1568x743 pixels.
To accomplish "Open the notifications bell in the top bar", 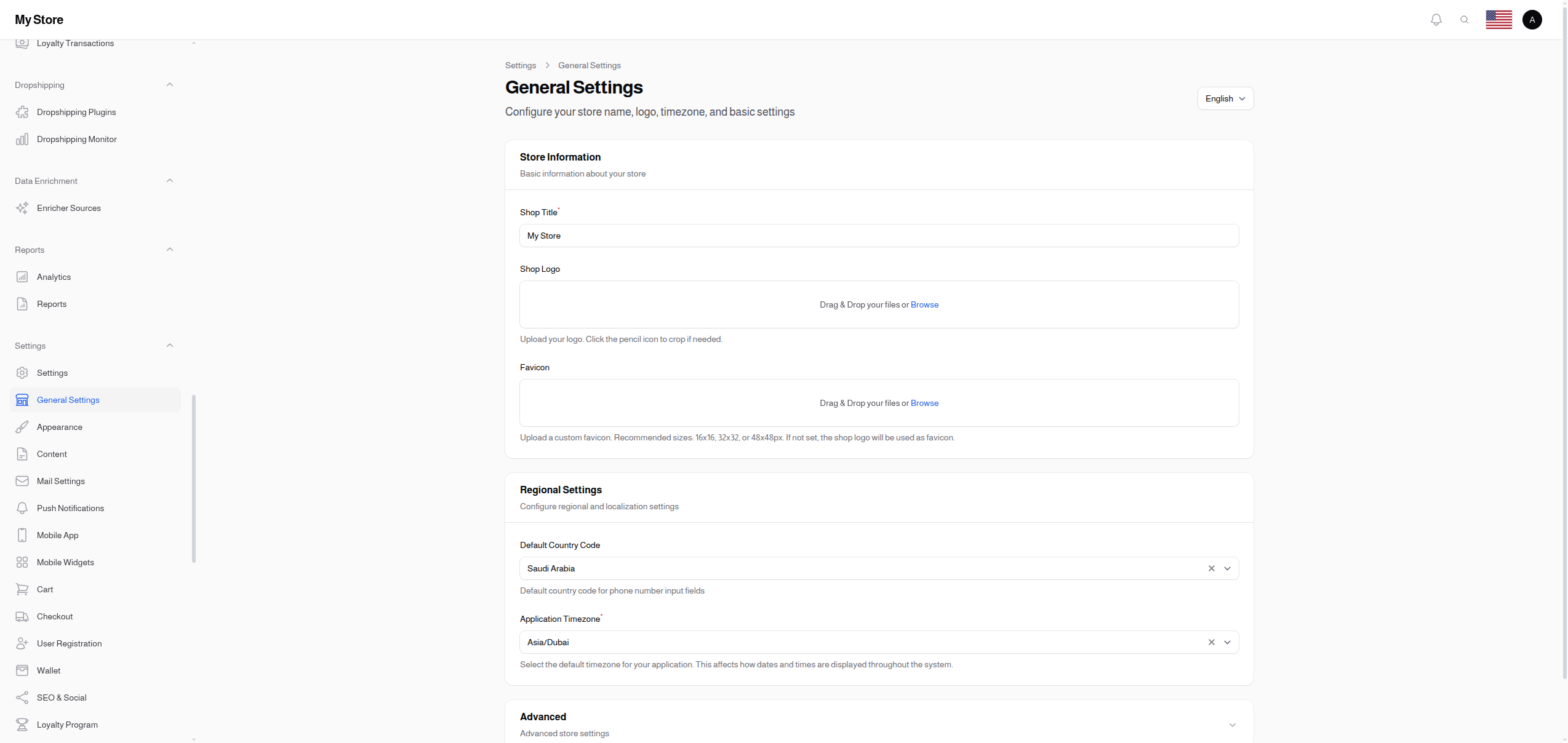I will [x=1436, y=19].
